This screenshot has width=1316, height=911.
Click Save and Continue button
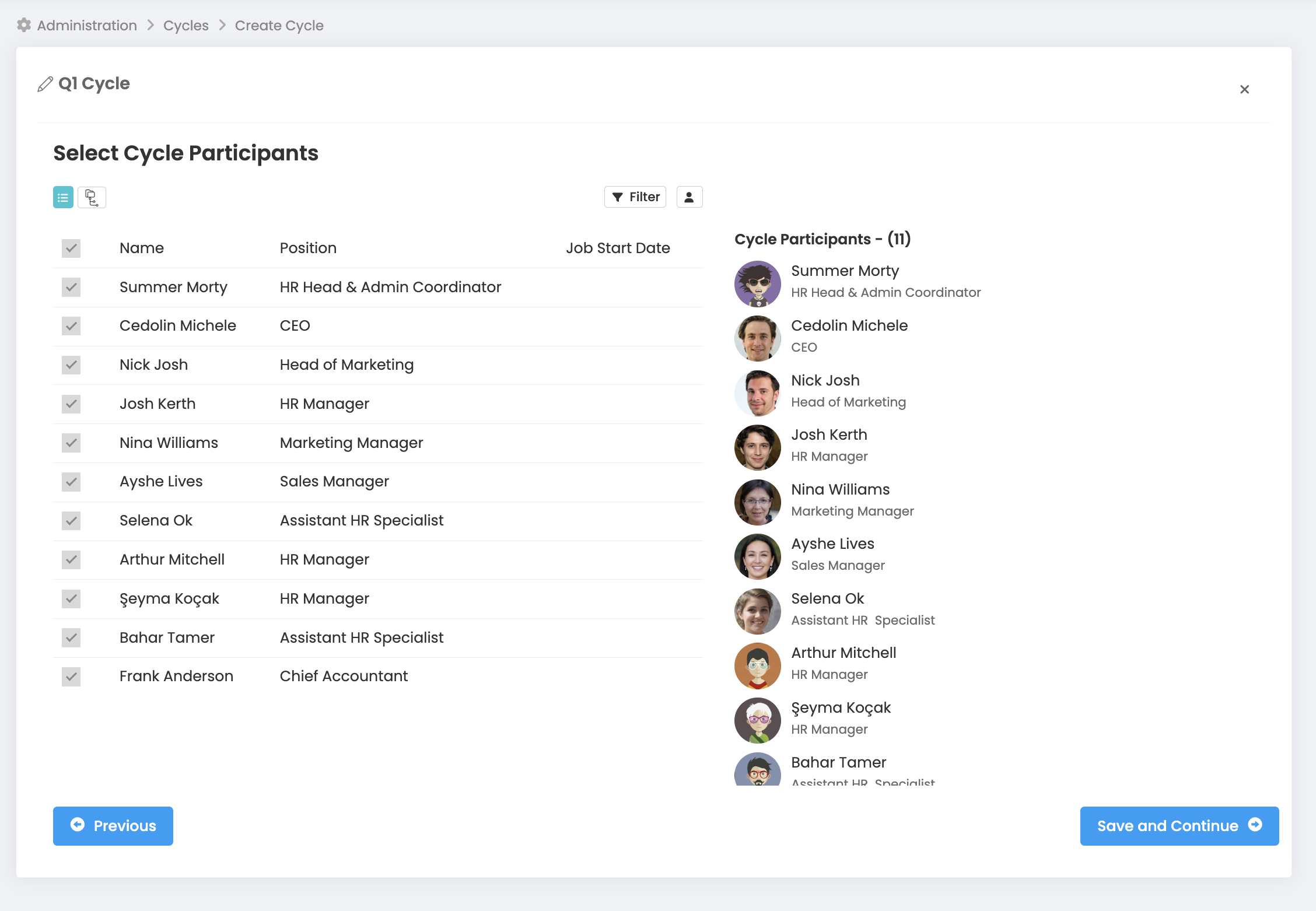1179,826
